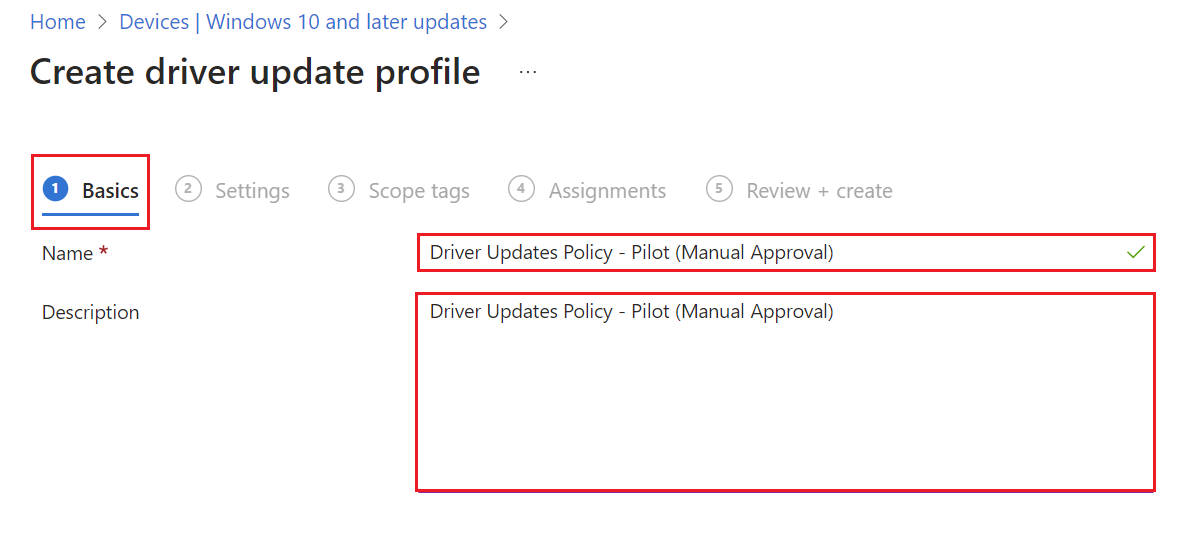Open the ellipsis more options menu
Viewport: 1194px width, 540px height.
pos(528,73)
